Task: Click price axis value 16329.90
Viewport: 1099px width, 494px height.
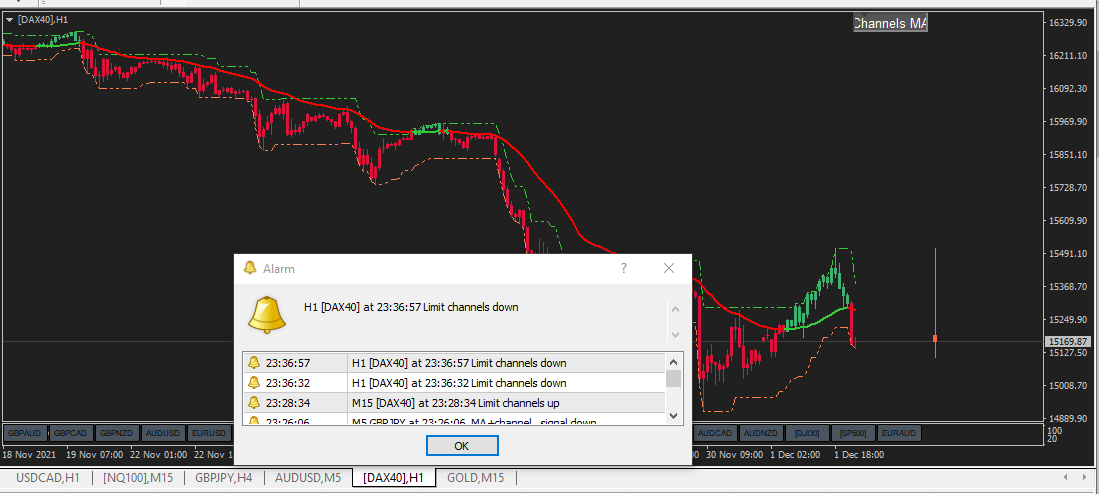Action: coord(1067,22)
